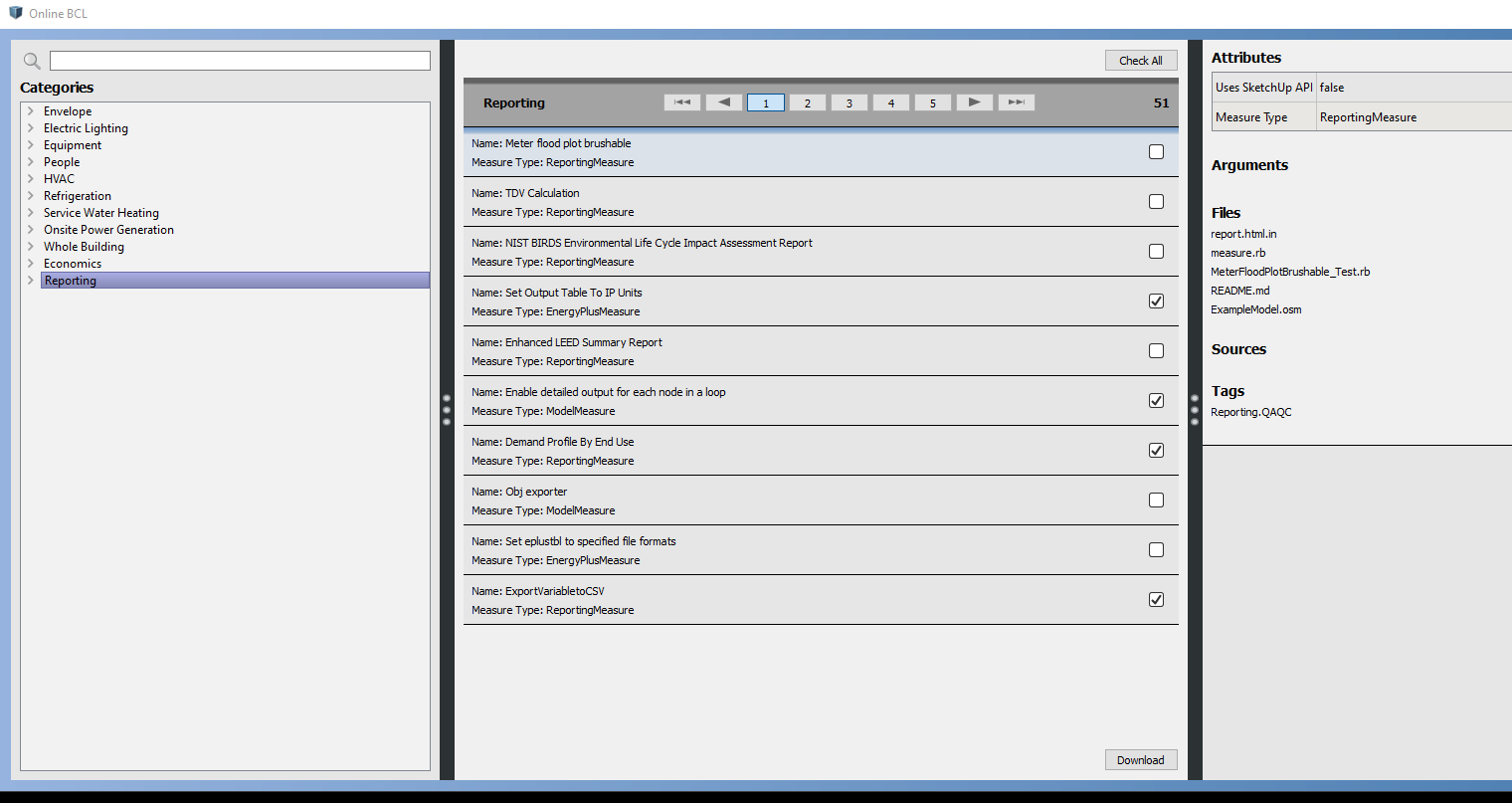This screenshot has height=803, width=1512.
Task: Jump to last page of results
Action: click(x=1017, y=102)
